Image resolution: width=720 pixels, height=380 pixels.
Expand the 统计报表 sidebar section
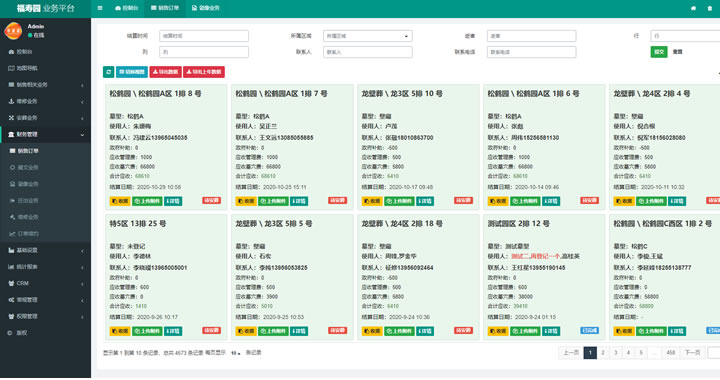point(45,267)
